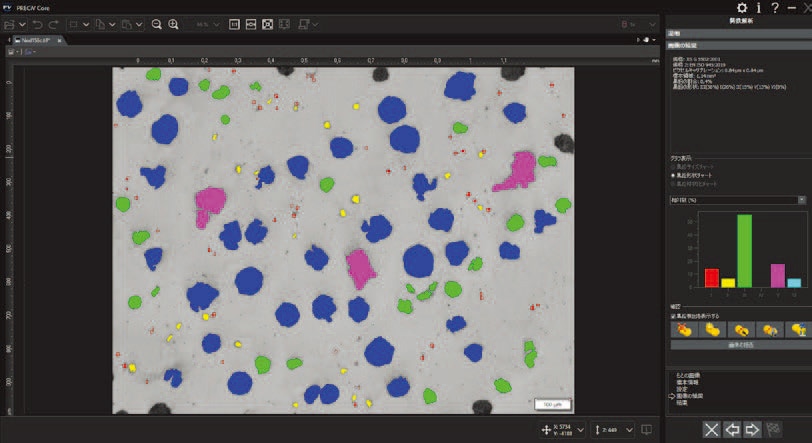Go to the 結果 step
Image resolution: width=812 pixels, height=443 pixels.
point(682,403)
